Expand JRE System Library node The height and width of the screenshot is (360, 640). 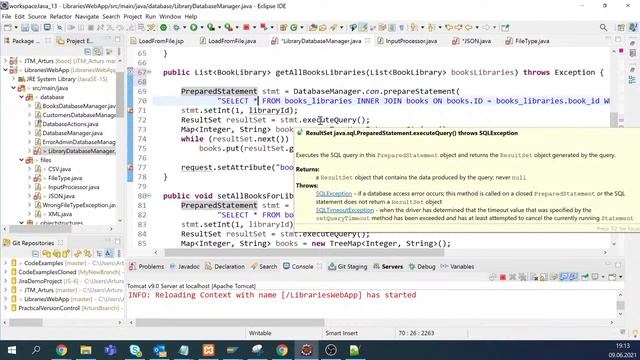[x=13, y=79]
